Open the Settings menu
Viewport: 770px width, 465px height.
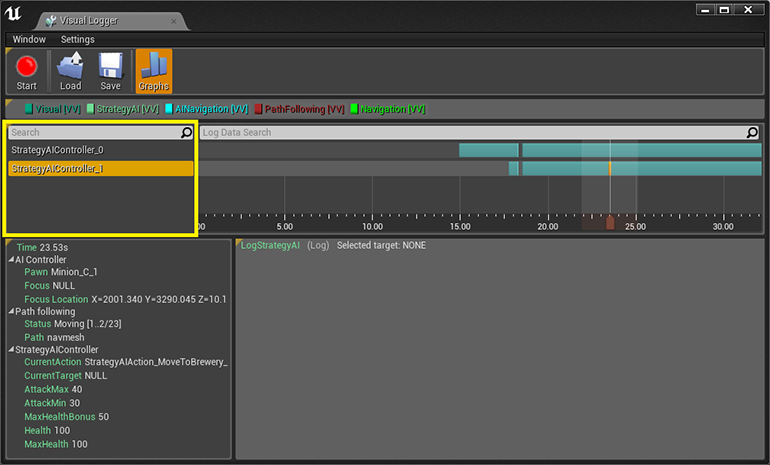[x=78, y=39]
